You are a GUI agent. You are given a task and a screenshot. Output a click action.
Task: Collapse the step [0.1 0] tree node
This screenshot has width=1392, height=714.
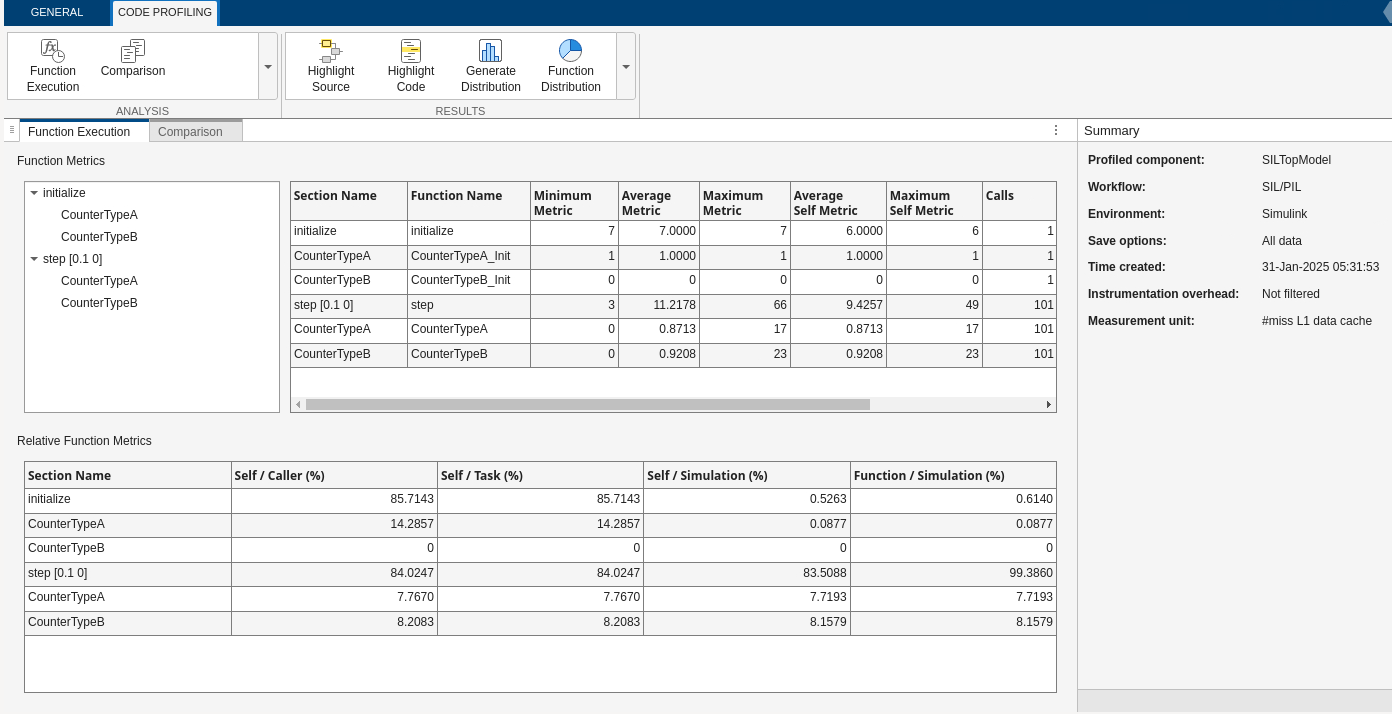point(35,259)
